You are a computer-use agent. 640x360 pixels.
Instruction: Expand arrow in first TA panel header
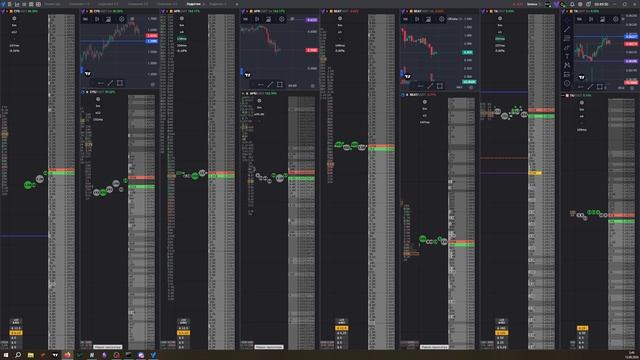click(x=487, y=11)
